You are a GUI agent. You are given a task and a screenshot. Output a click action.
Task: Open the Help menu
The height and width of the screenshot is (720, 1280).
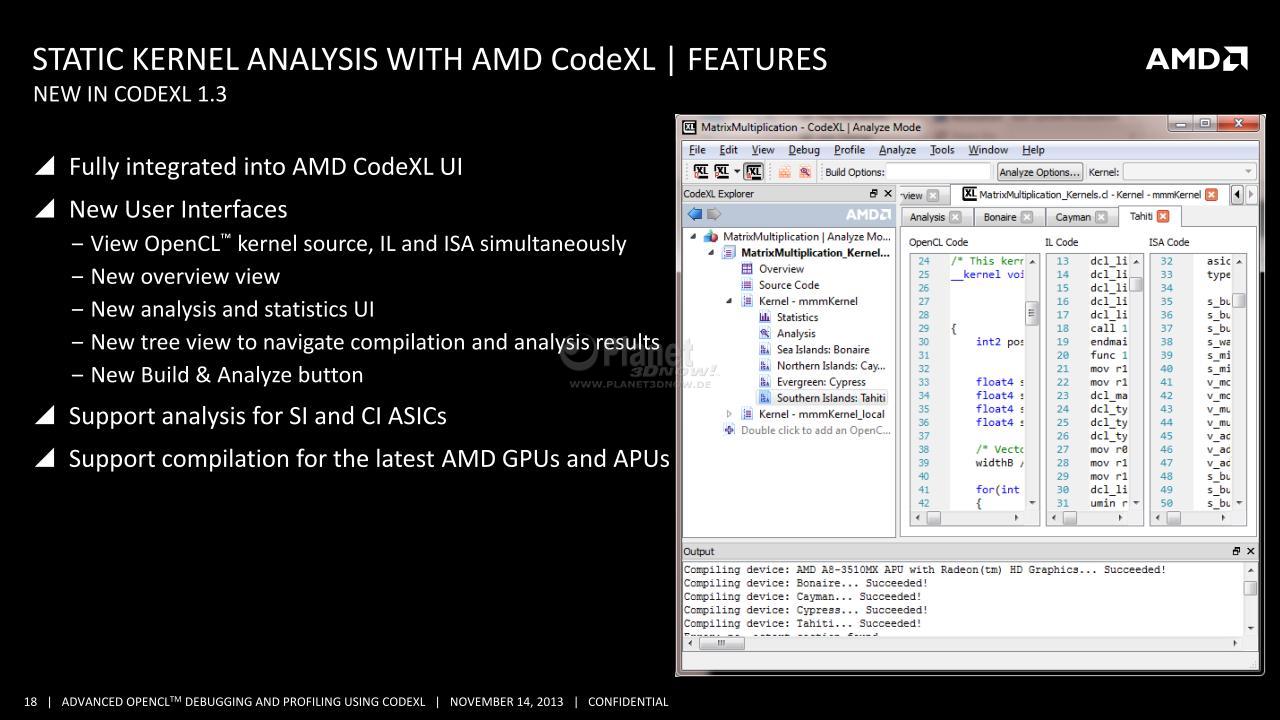[x=1033, y=150]
